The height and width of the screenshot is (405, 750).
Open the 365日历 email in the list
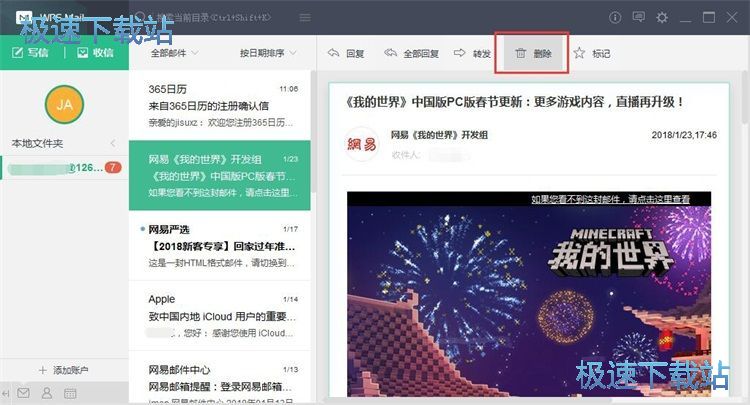[x=220, y=105]
